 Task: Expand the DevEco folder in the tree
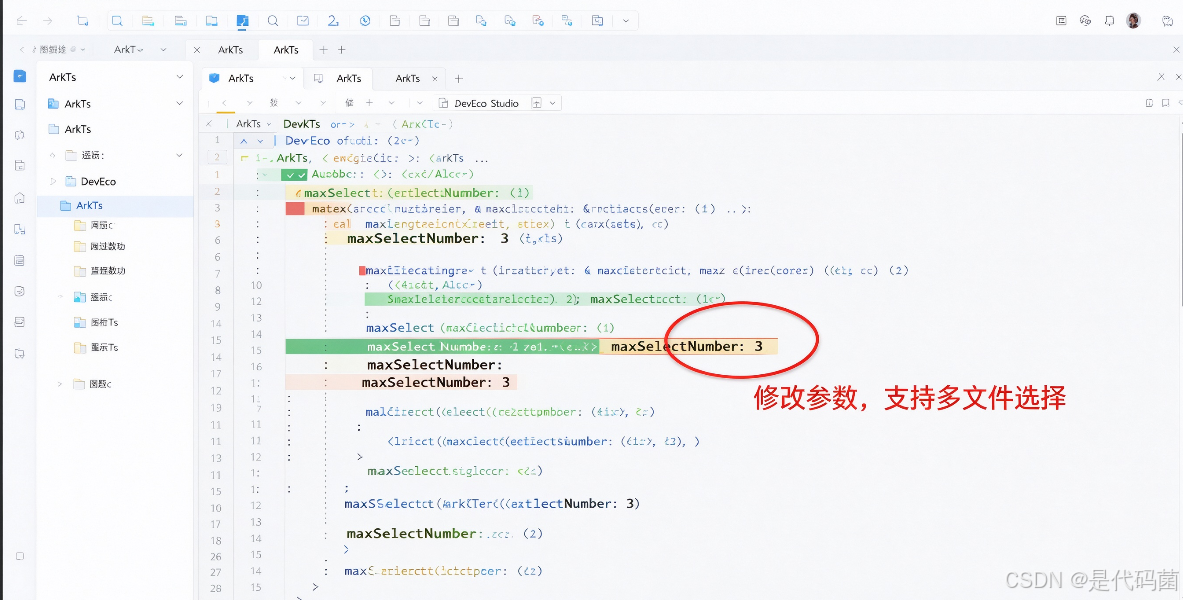coord(54,181)
